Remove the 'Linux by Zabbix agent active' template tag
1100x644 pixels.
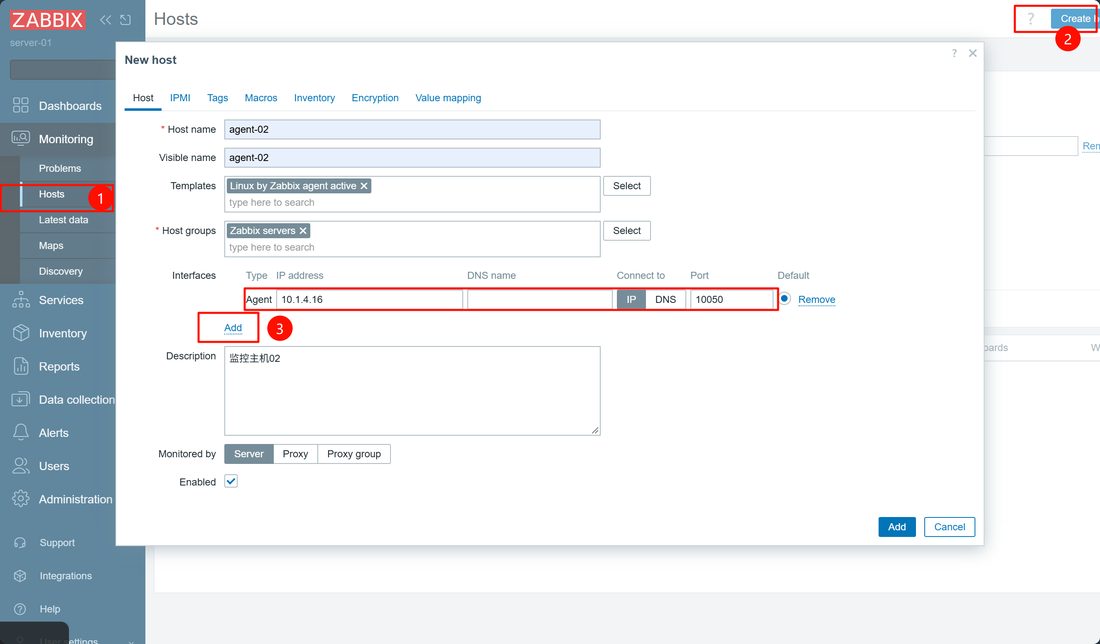pos(364,186)
